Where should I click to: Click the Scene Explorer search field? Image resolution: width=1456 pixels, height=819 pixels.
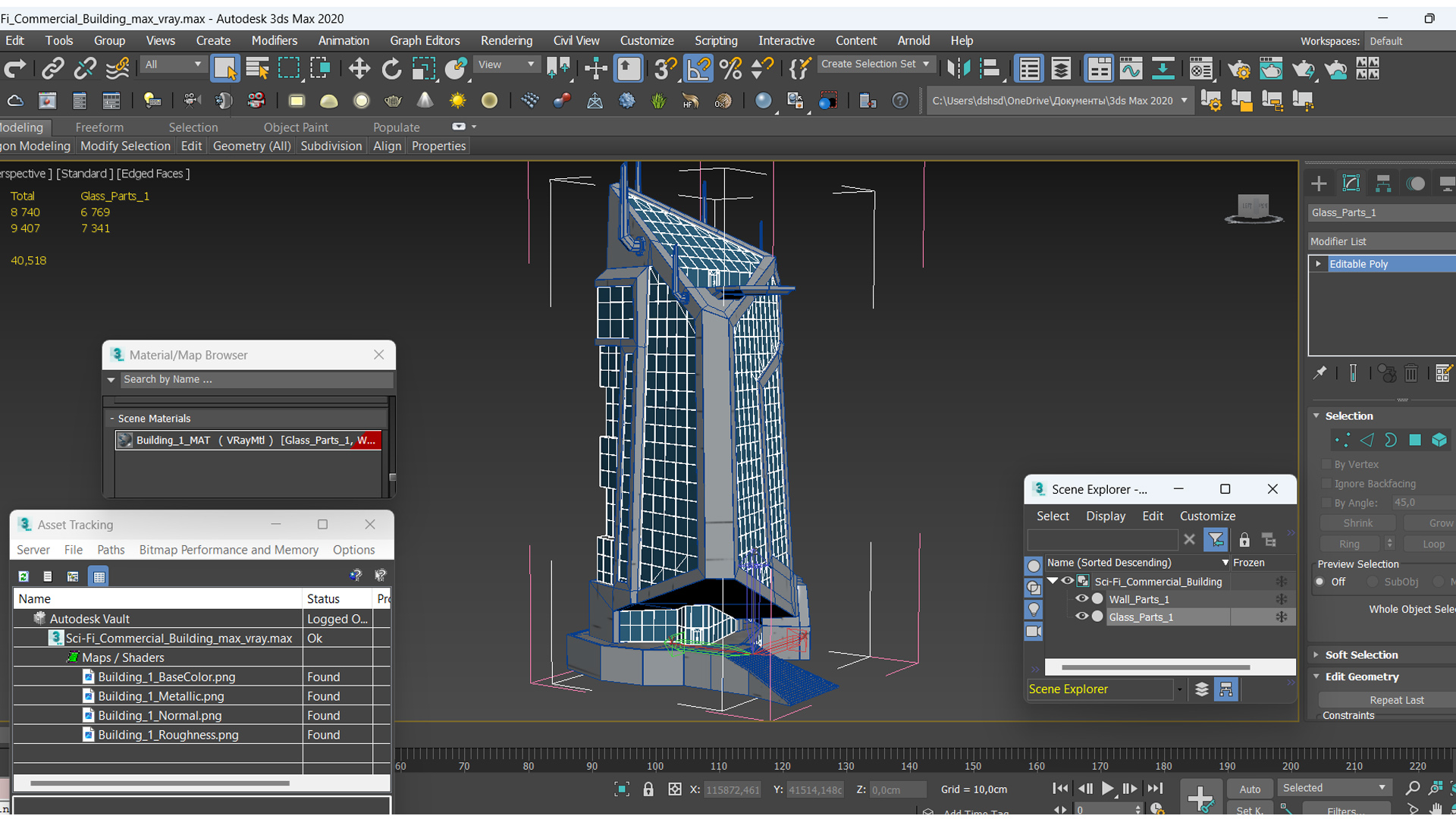[1102, 540]
